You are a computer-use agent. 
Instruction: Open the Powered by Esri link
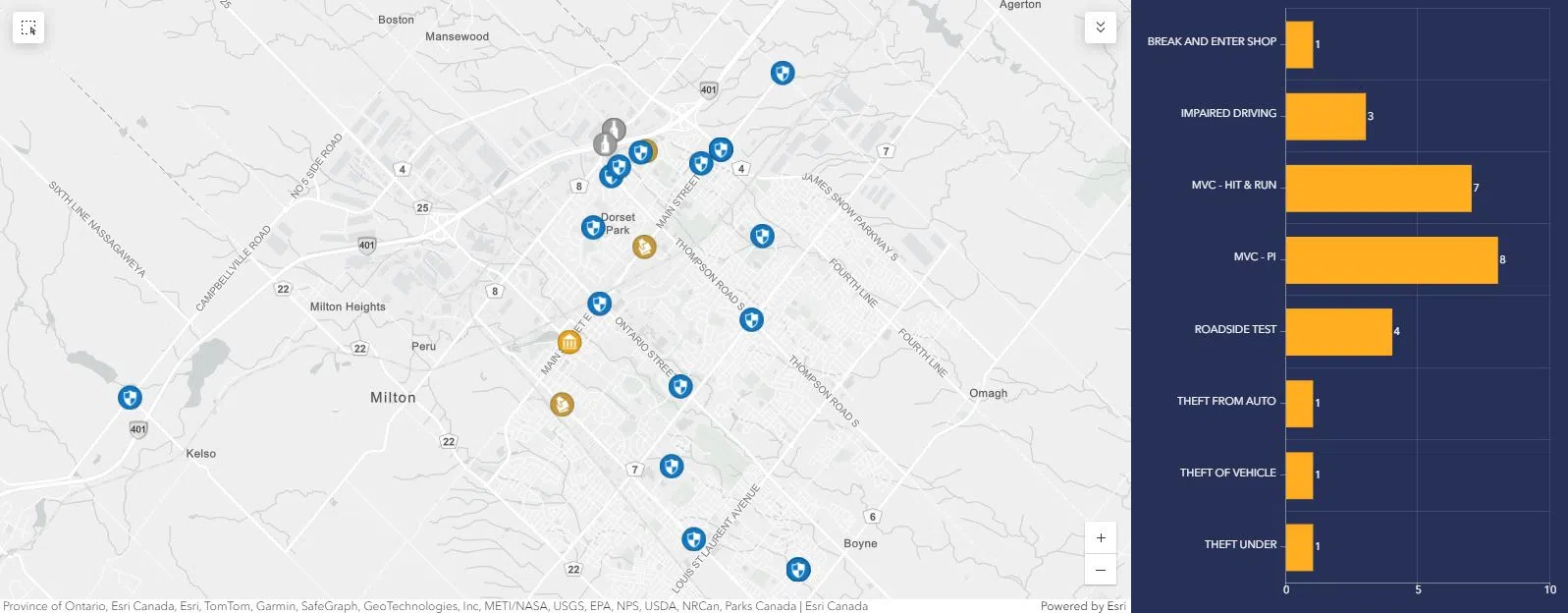[1082, 606]
